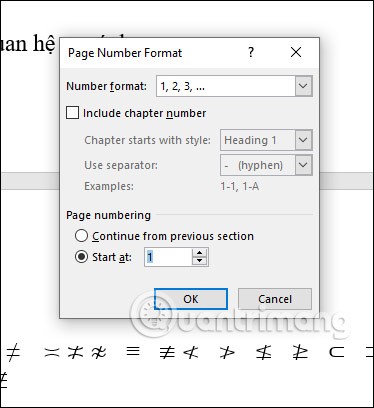Select Continue from previous section
This screenshot has height=408, width=374.
pyautogui.click(x=81, y=236)
